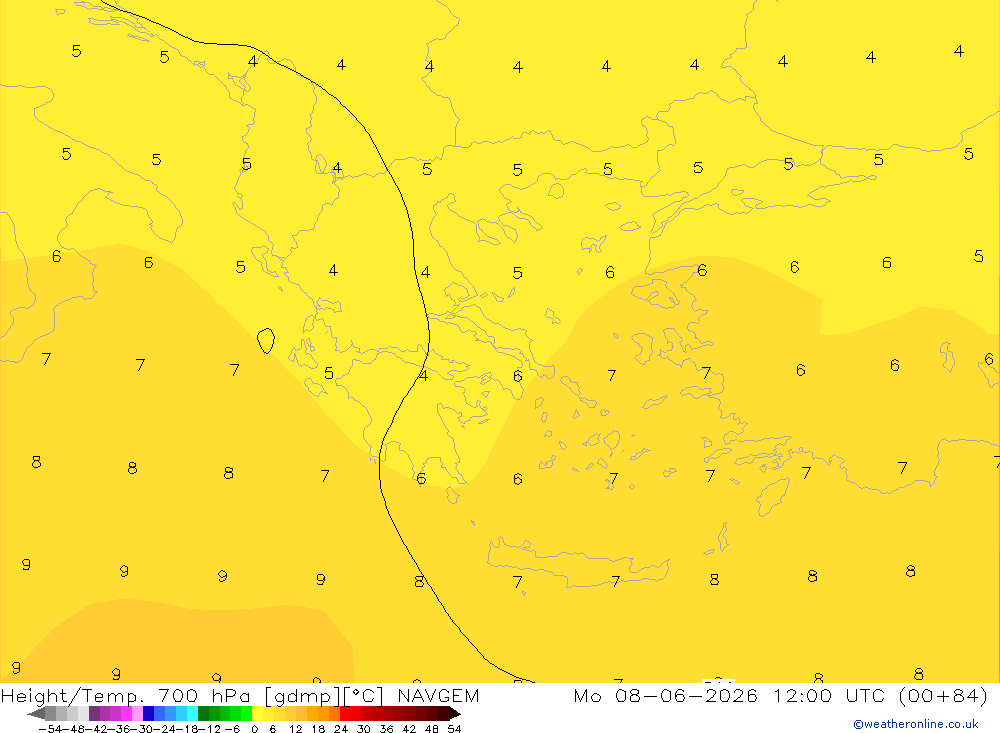Viewport: 1000px width, 733px height.
Task: Click the small closed black contour loop on the map
Action: [x=266, y=341]
